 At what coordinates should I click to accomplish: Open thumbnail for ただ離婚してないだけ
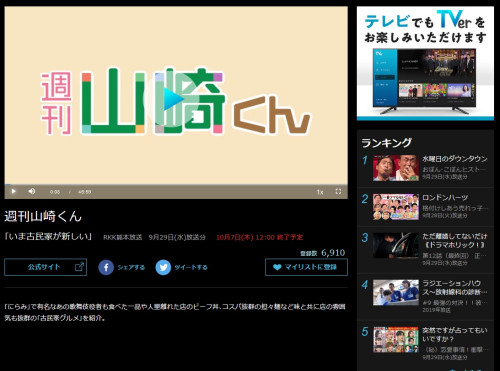pyautogui.click(x=396, y=246)
